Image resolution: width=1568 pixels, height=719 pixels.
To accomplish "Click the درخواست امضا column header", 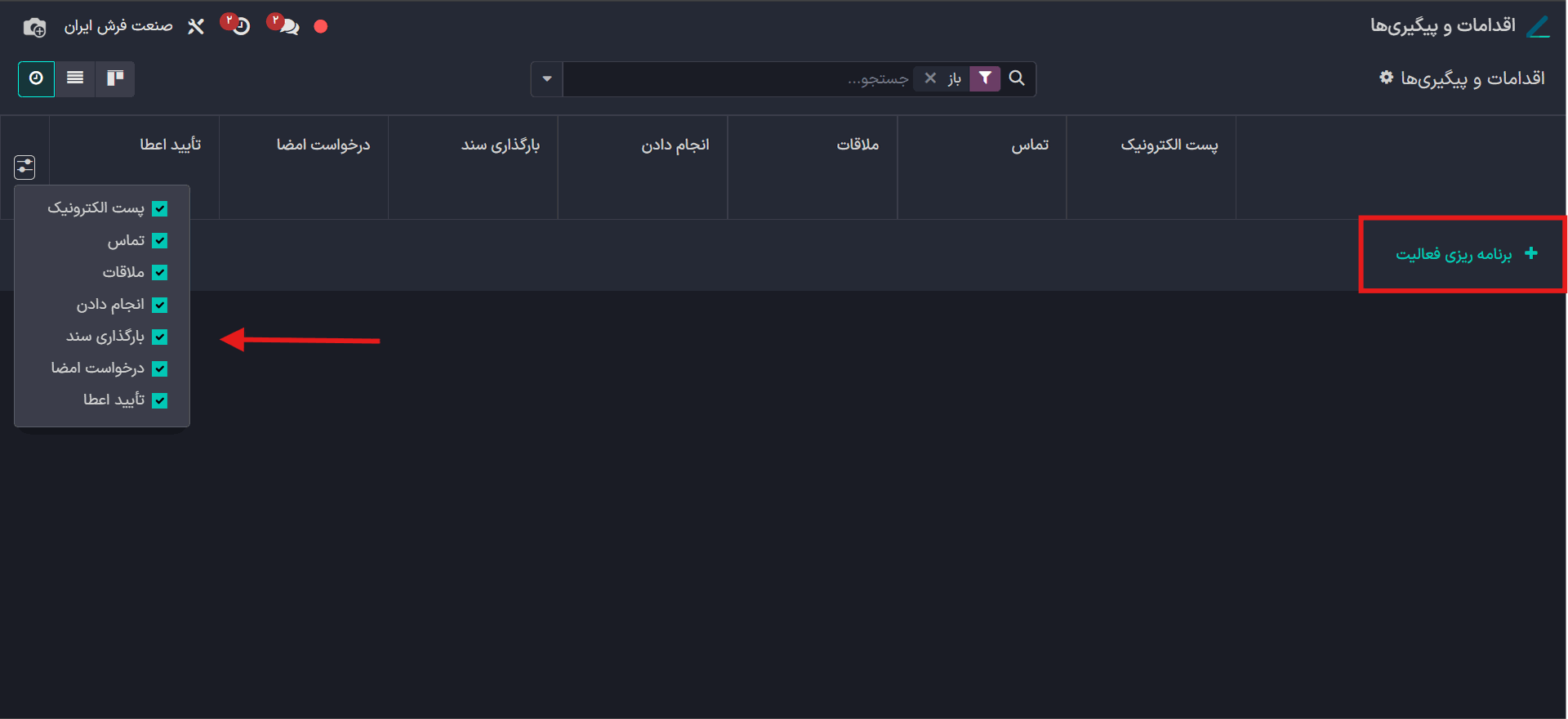I will 323,145.
